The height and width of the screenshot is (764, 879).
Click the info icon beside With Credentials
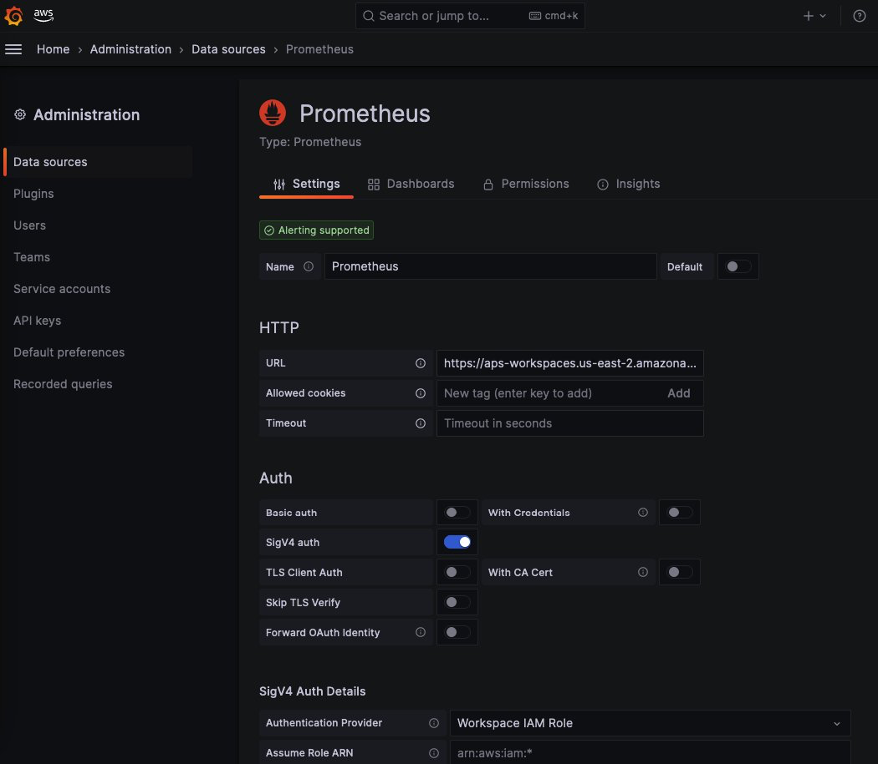click(643, 512)
